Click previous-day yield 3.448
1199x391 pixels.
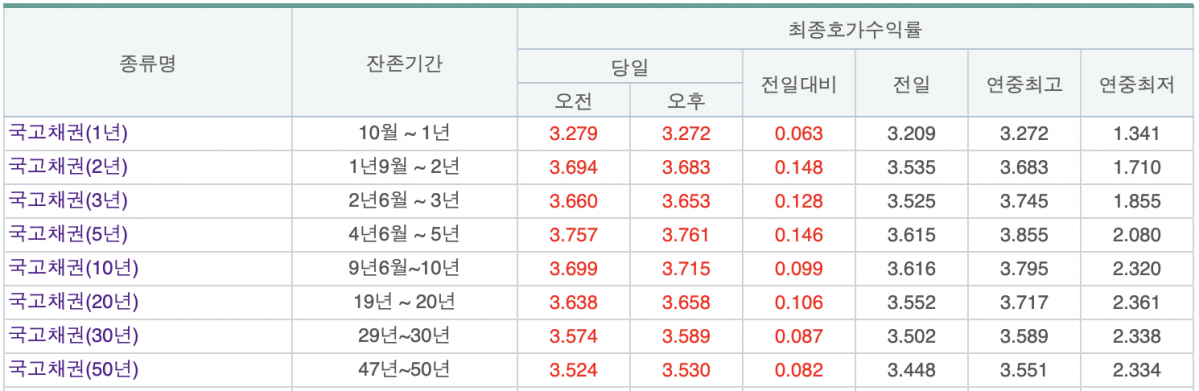coord(911,370)
